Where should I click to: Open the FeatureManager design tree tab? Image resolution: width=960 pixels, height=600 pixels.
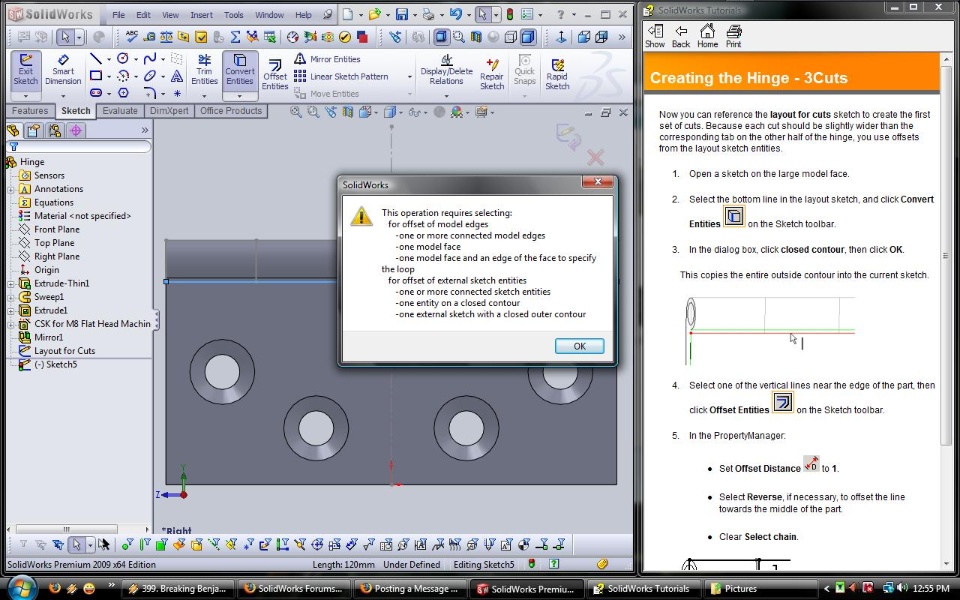pyautogui.click(x=13, y=130)
